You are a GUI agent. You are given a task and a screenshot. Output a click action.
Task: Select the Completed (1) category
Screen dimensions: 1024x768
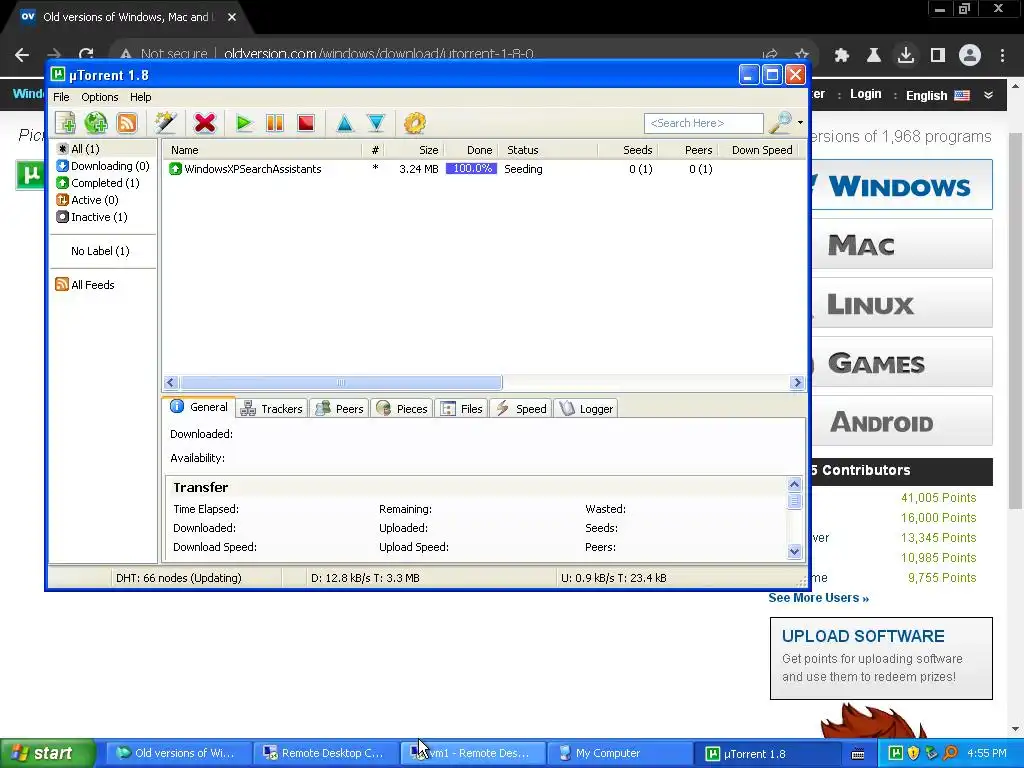(x=98, y=183)
